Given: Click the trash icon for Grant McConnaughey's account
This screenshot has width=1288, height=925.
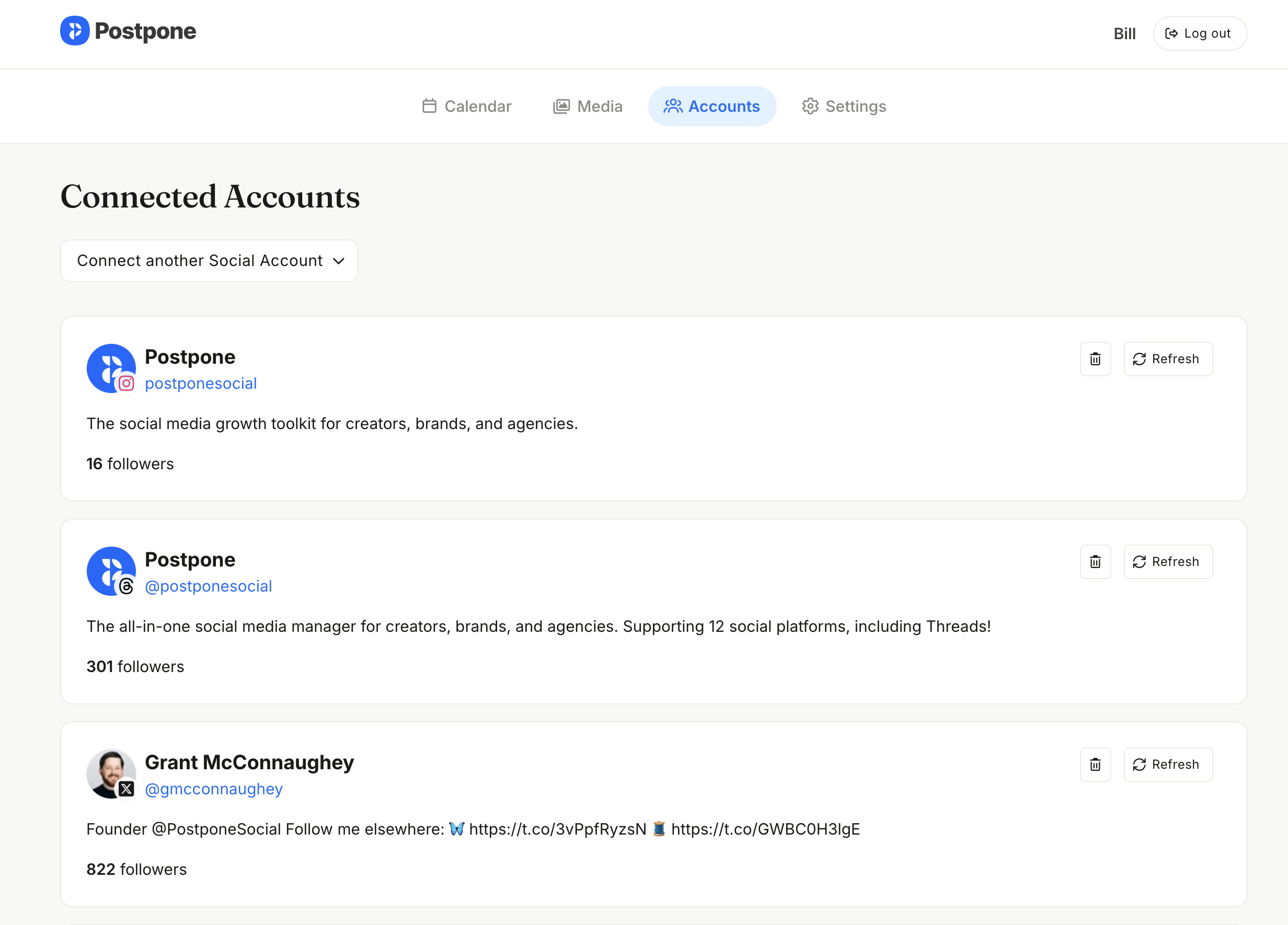Looking at the screenshot, I should click(x=1096, y=765).
